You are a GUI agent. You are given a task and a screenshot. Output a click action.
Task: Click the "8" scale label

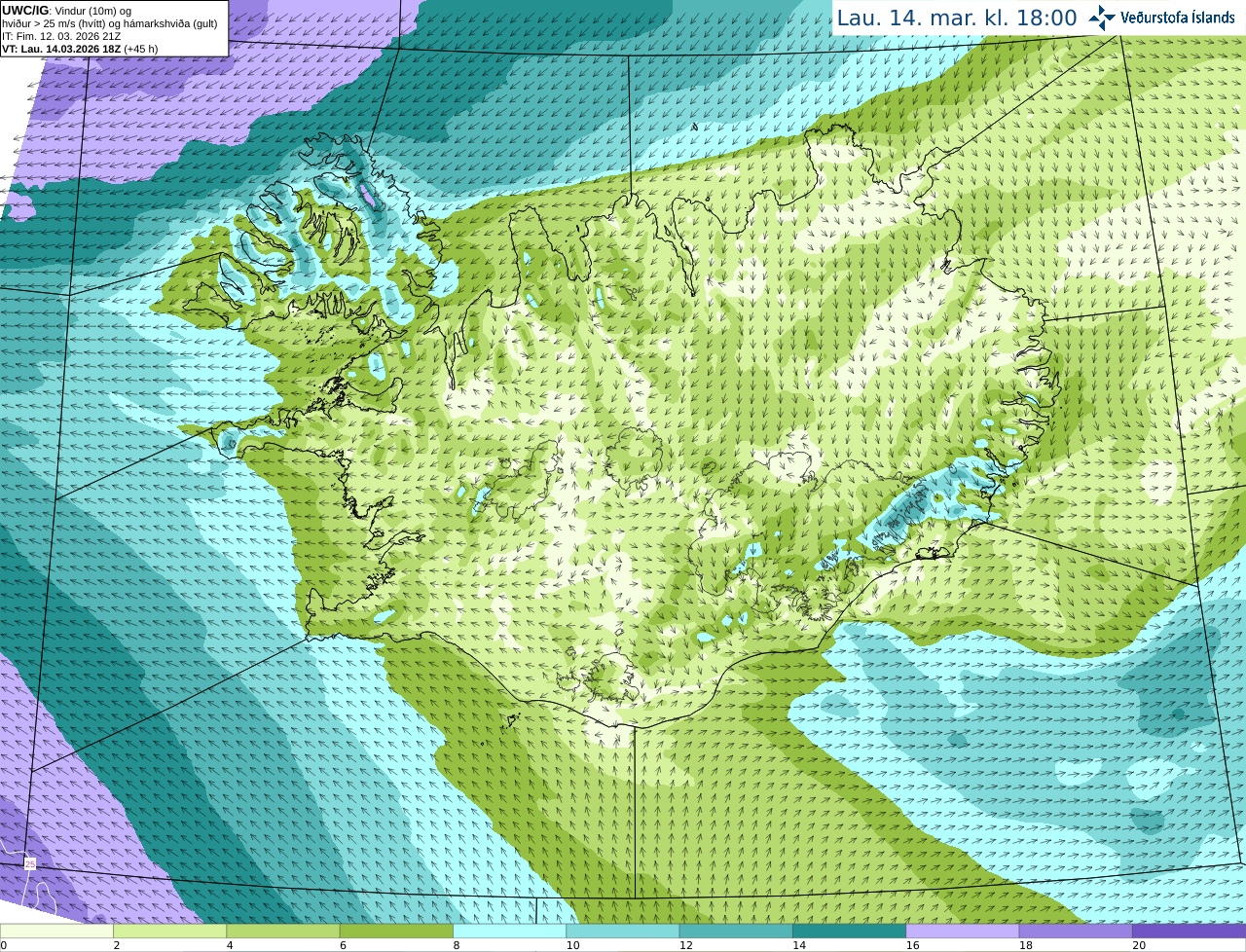457,945
